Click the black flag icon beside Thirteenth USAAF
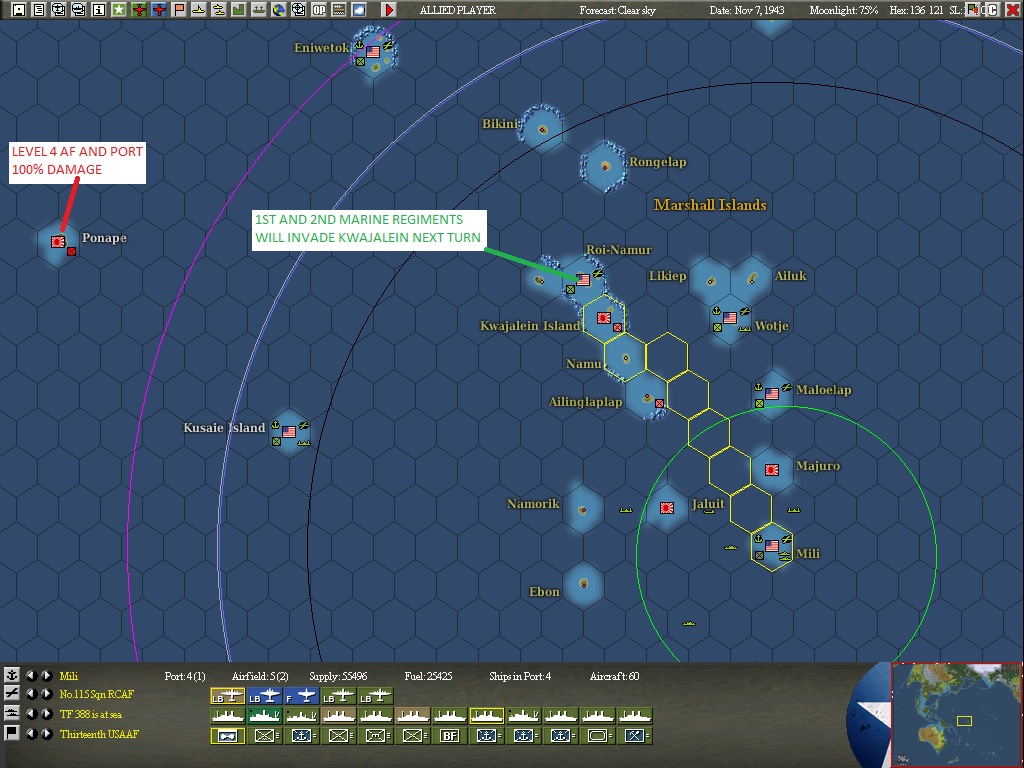Screen dimensions: 1024x768 point(12,733)
